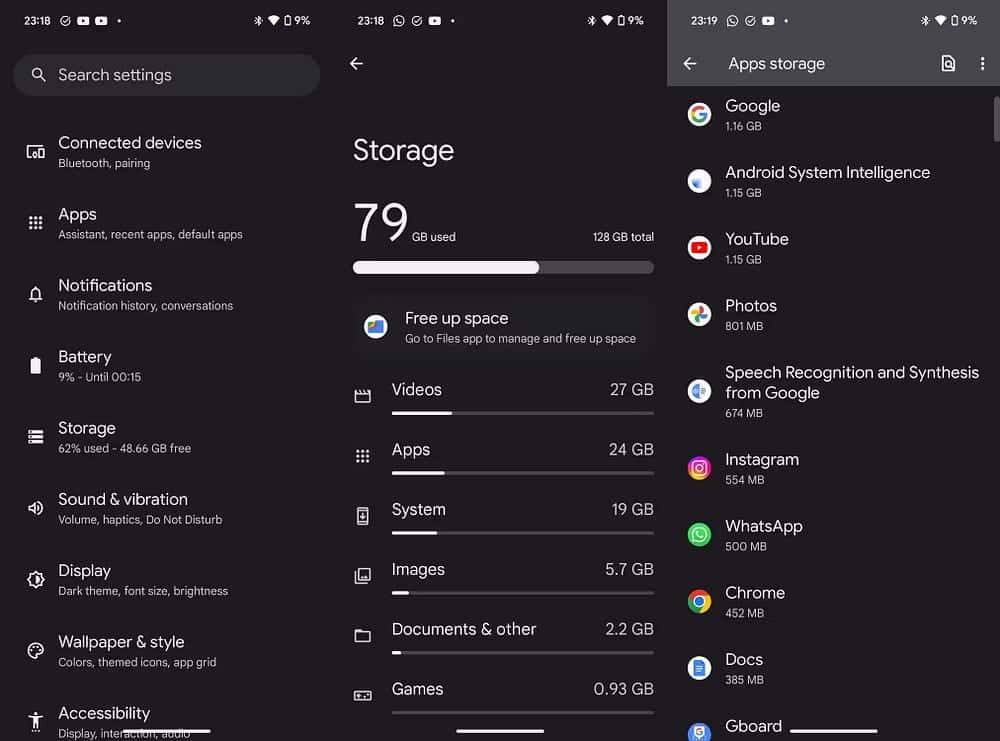
Task: Open Android System Intelligence storage details
Action: tap(827, 181)
